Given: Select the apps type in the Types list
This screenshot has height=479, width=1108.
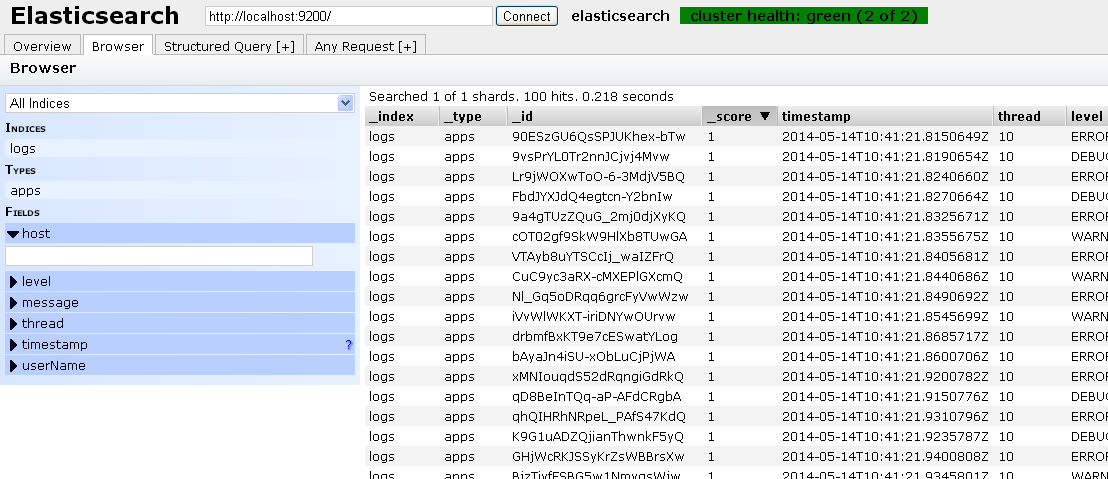Looking at the screenshot, I should (179, 191).
